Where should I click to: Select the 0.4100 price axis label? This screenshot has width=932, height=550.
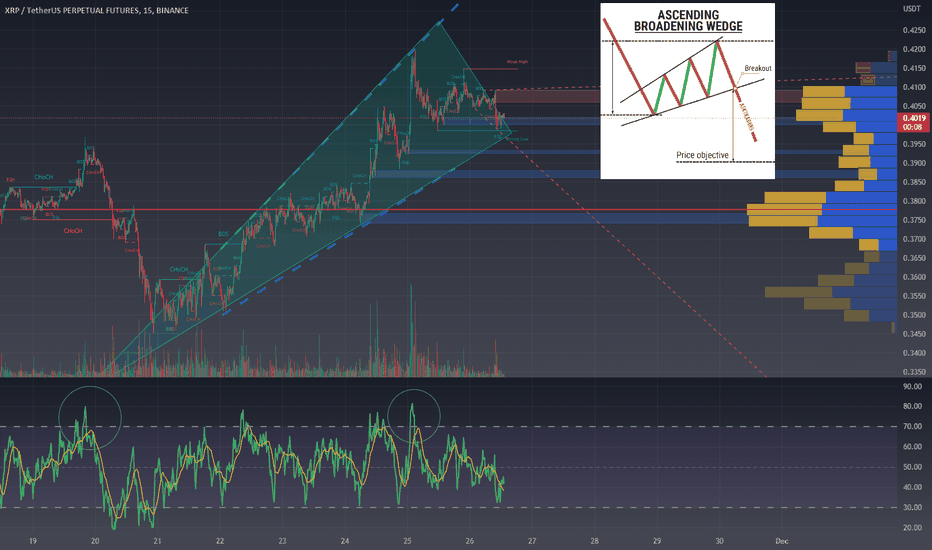914,87
